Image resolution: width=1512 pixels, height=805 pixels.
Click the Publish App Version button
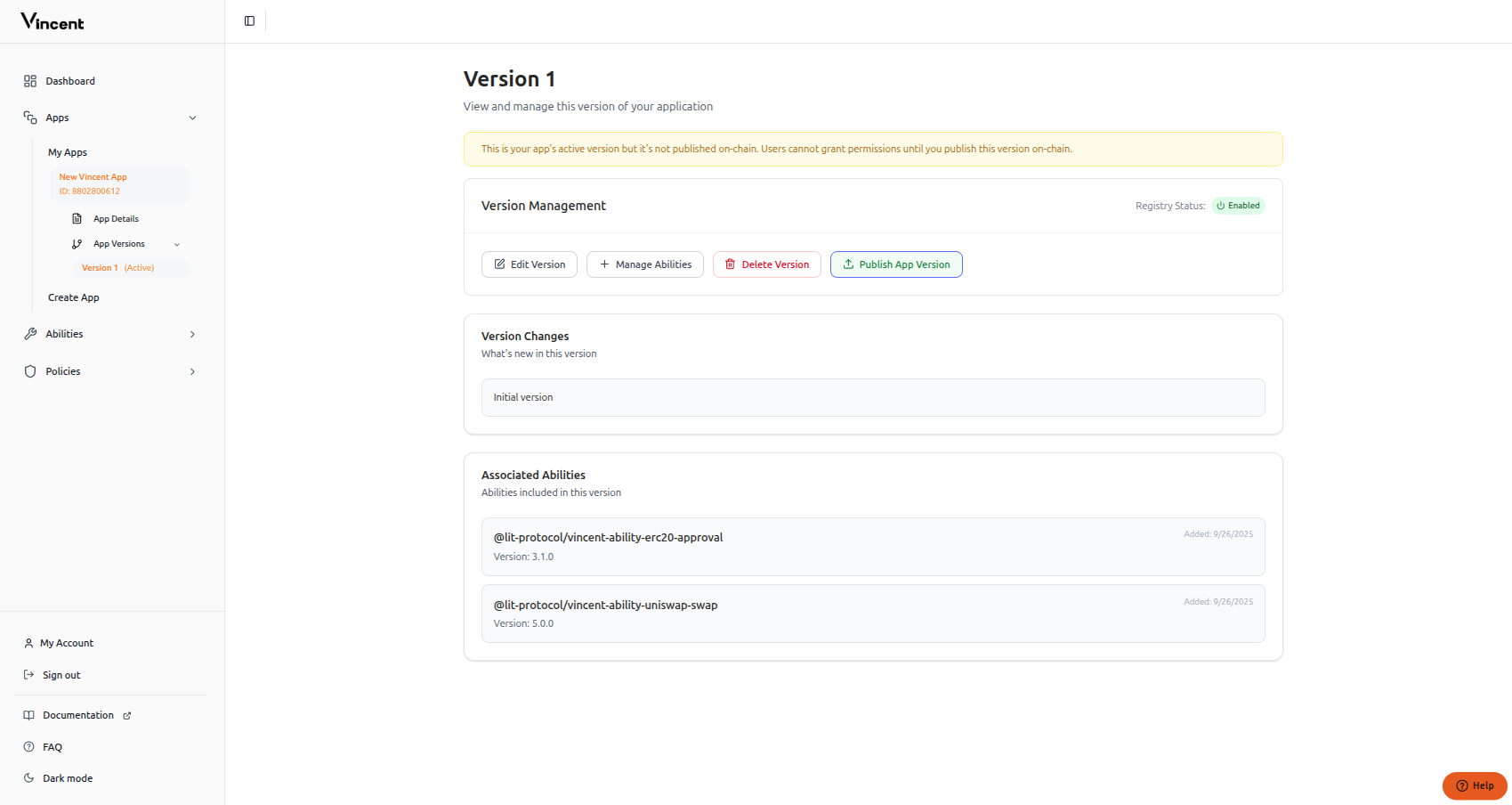coord(896,264)
